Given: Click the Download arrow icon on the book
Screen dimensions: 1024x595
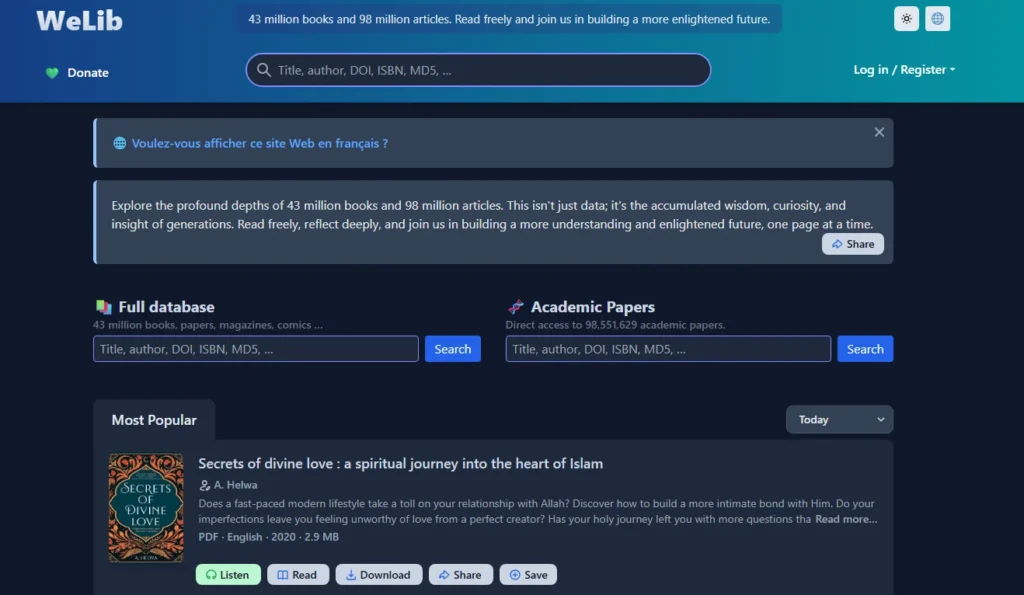Looking at the screenshot, I should (352, 574).
